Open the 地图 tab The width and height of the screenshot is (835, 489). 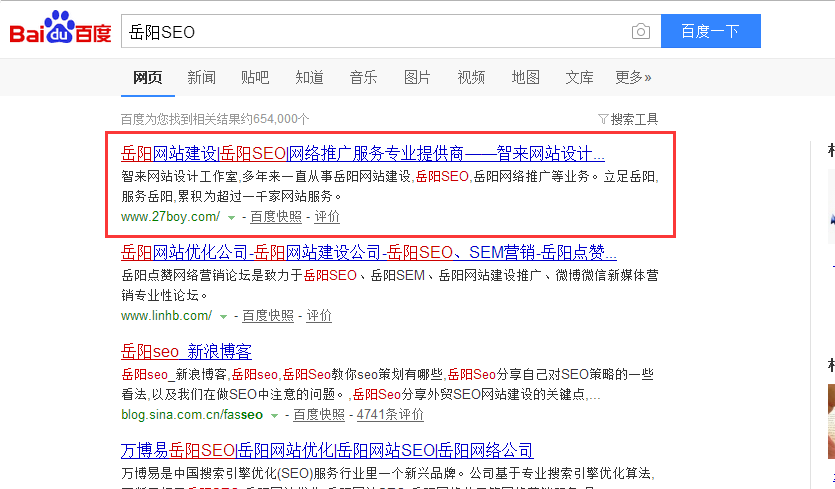pos(526,78)
